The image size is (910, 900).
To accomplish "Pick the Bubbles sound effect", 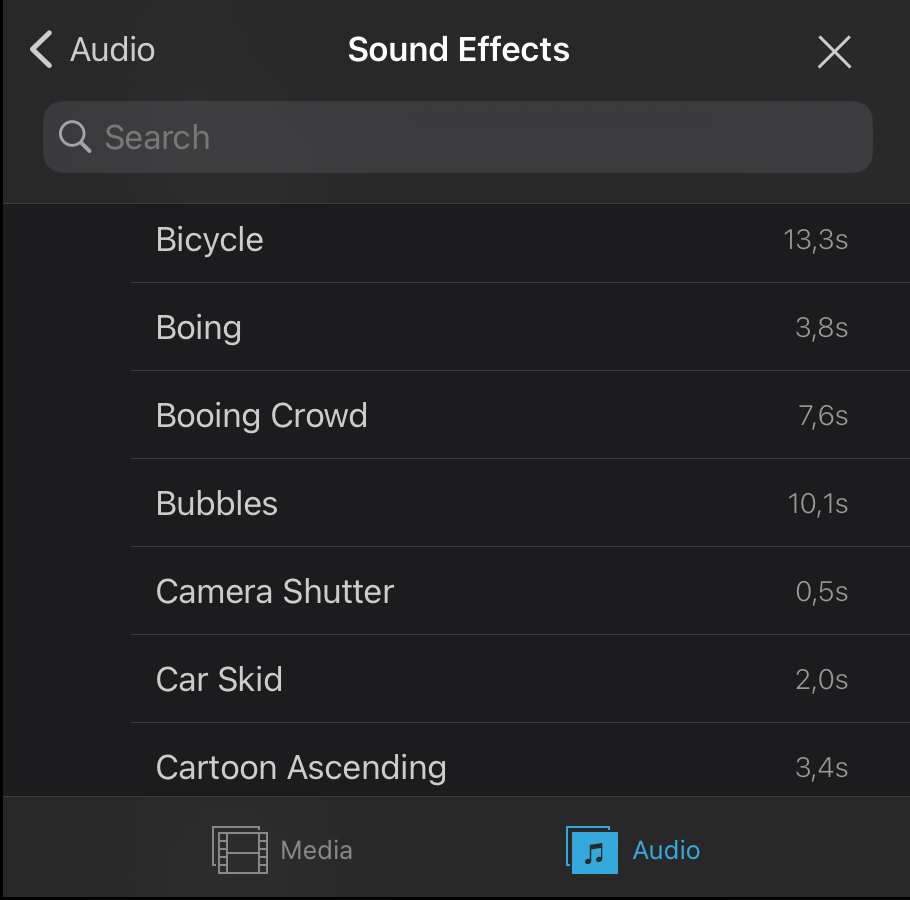I will click(520, 503).
